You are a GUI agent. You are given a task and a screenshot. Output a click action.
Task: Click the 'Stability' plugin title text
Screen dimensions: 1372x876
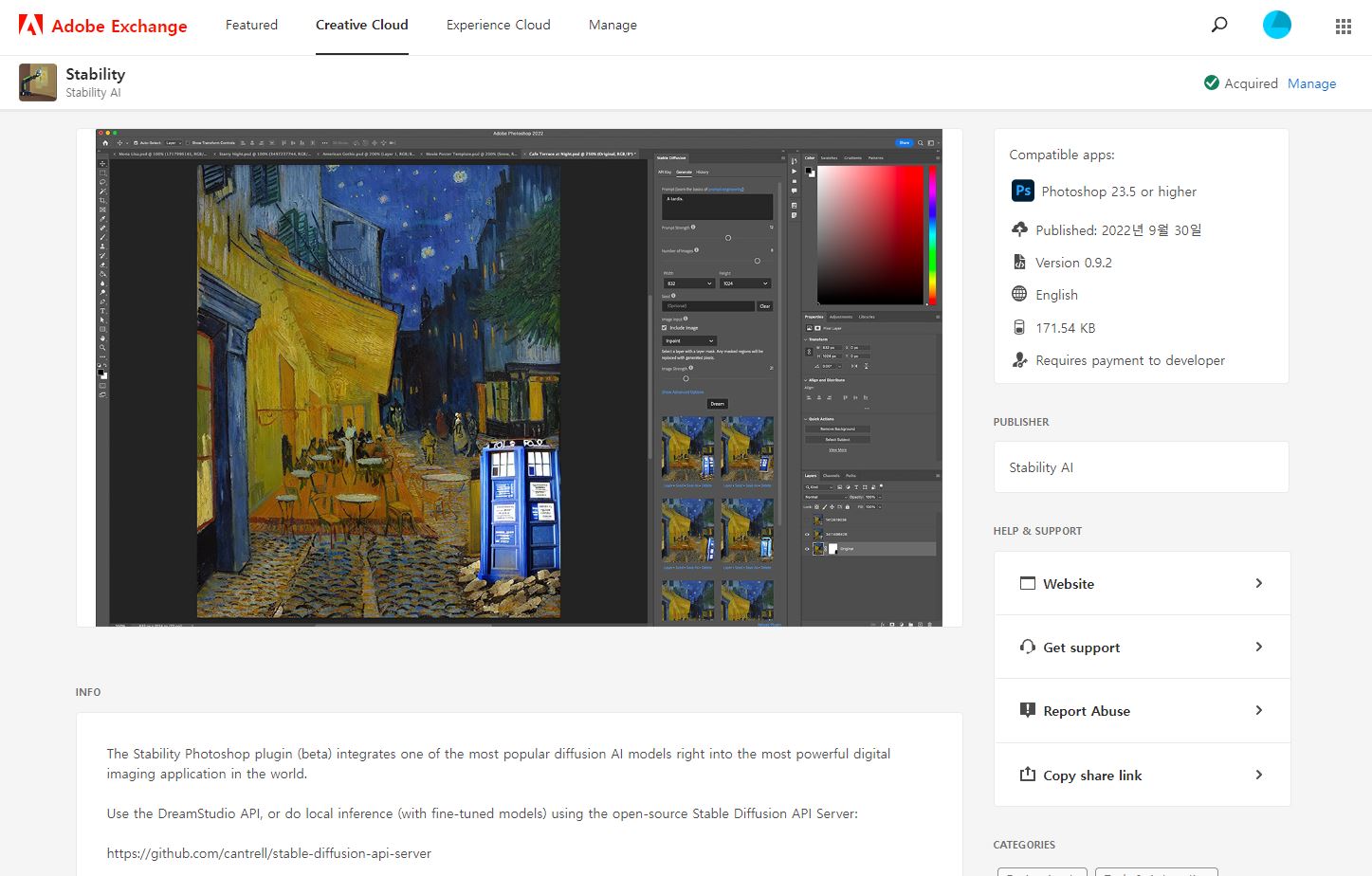point(95,74)
